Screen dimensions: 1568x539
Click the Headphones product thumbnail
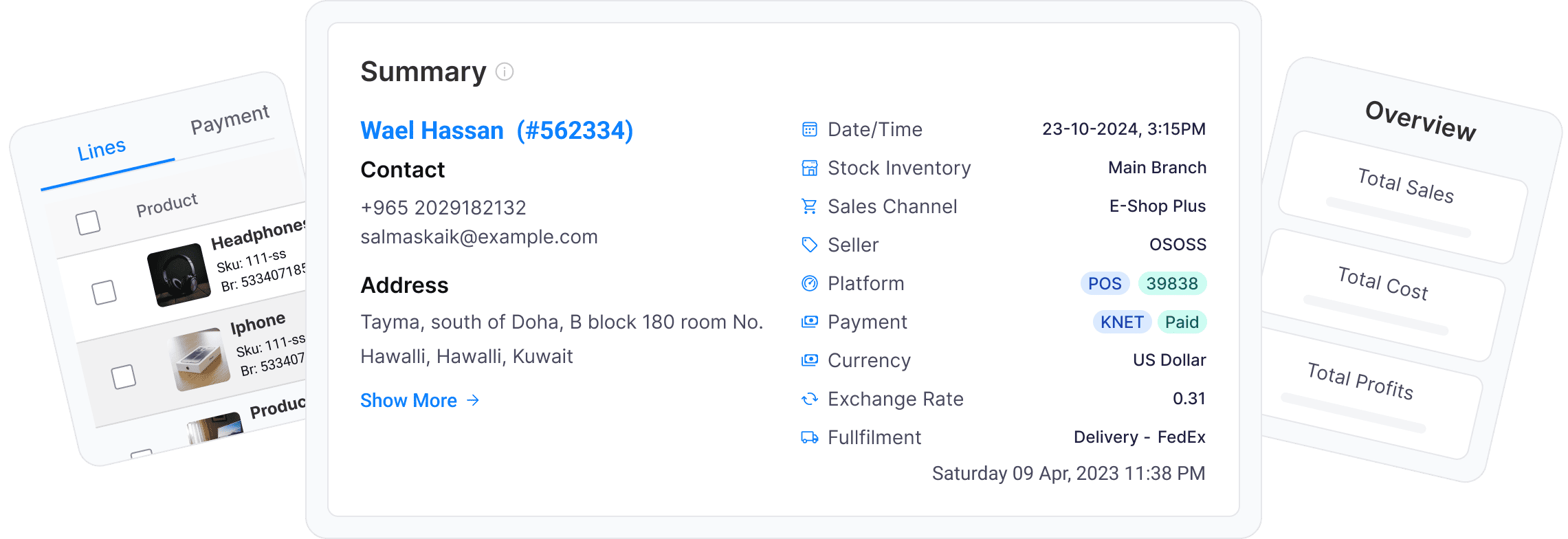pos(178,274)
